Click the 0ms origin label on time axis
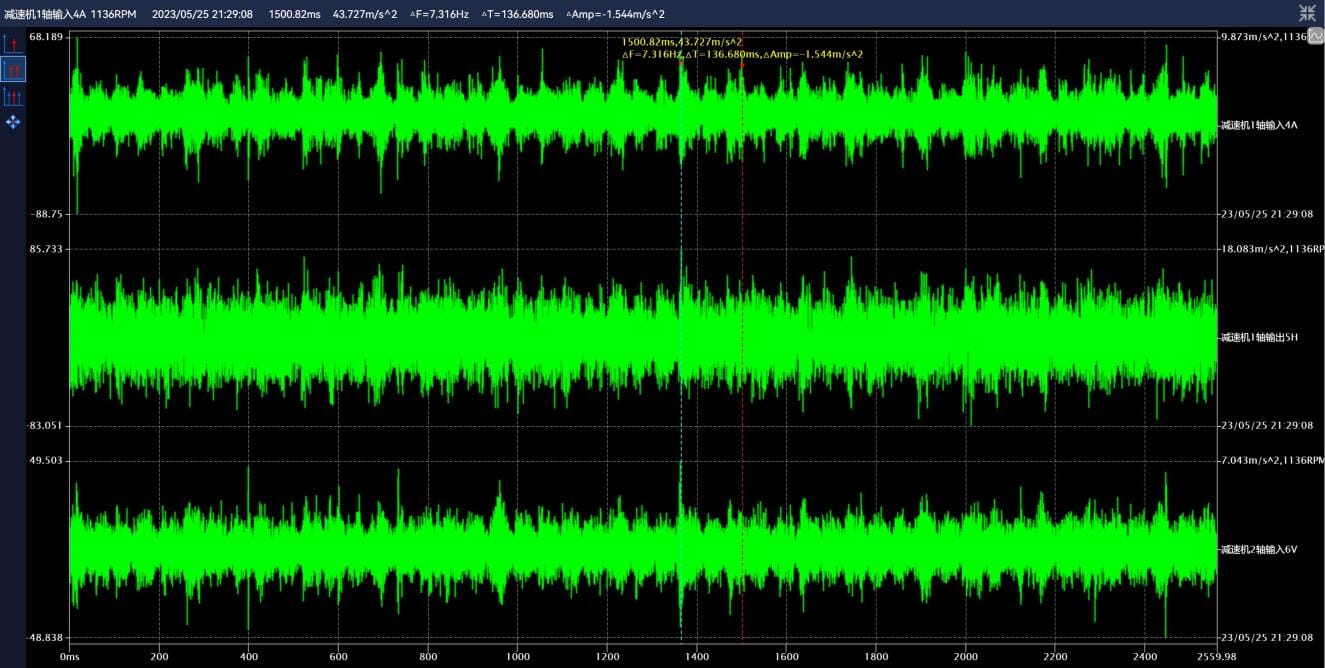This screenshot has width=1325, height=668. coord(69,657)
